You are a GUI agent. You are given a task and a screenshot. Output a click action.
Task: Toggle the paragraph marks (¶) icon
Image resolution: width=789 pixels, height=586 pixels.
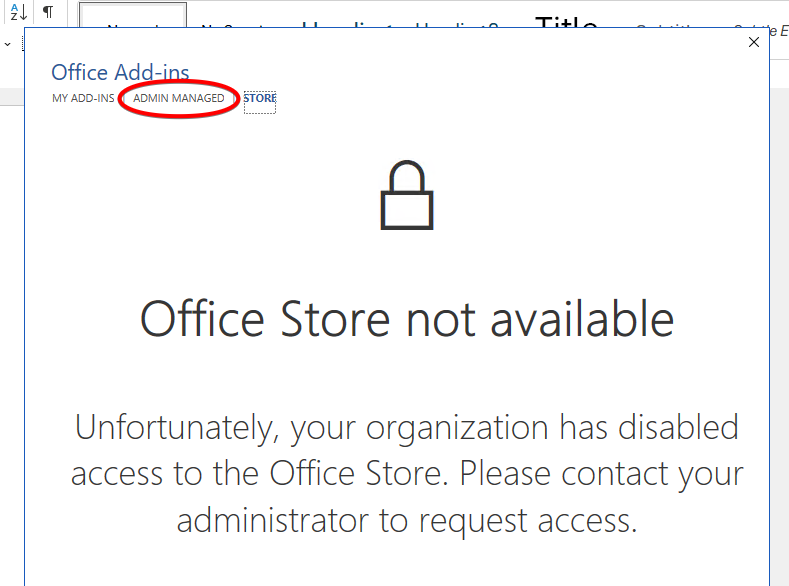47,12
